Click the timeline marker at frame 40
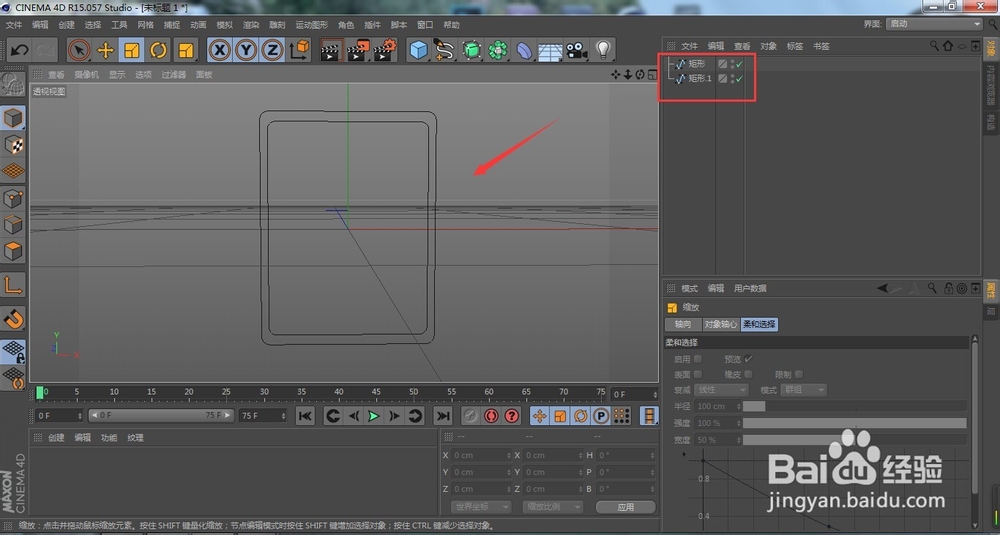This screenshot has width=1000, height=535. [x=339, y=392]
